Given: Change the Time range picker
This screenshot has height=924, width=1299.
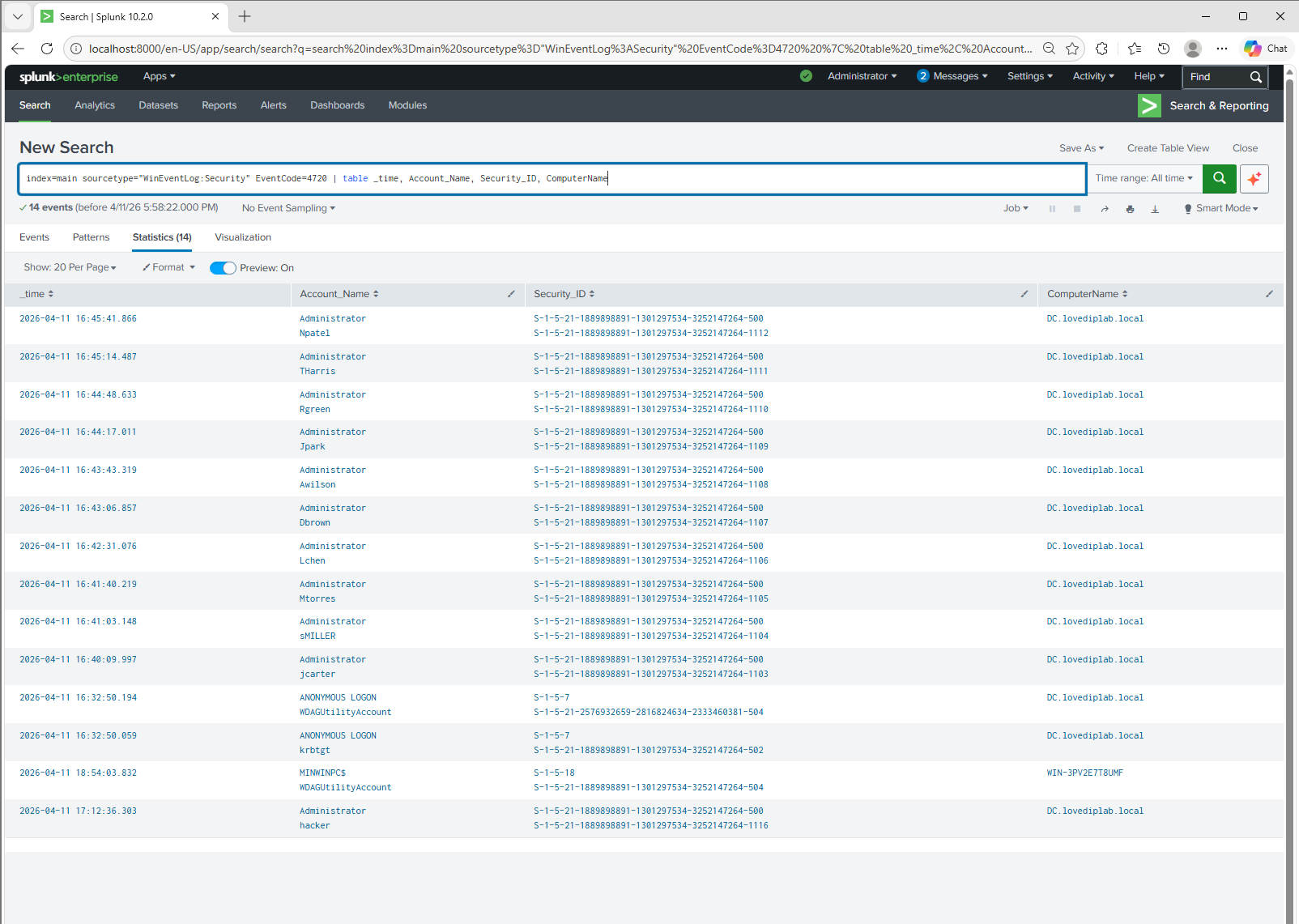Looking at the screenshot, I should [1144, 178].
